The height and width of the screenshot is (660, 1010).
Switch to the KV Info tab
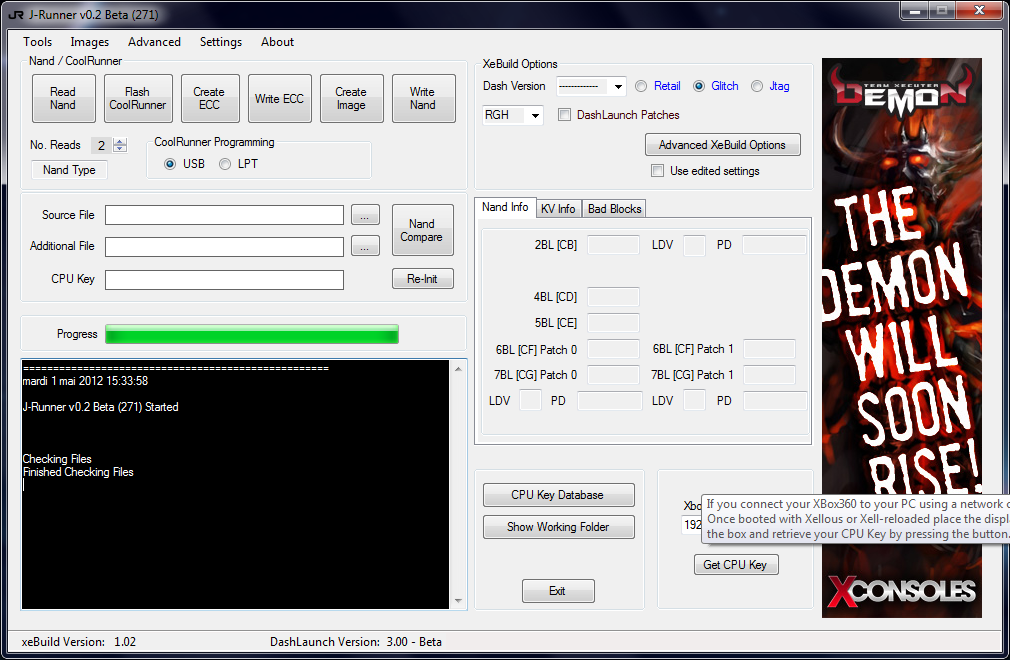[558, 209]
